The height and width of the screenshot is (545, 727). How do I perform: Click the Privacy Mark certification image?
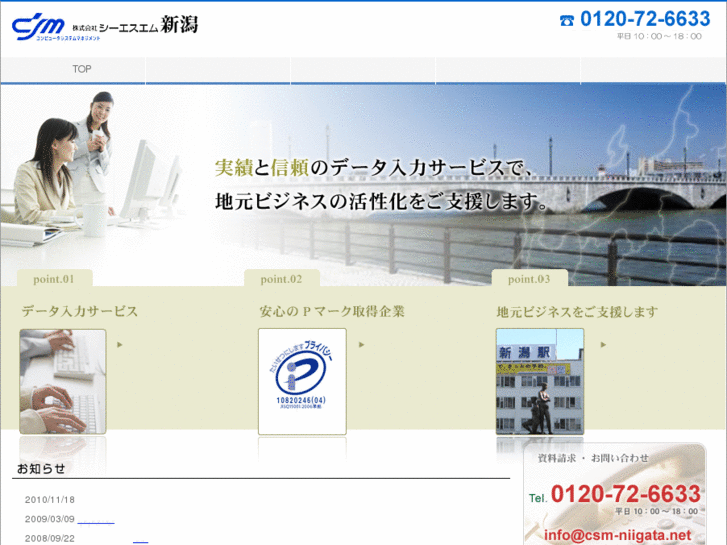302,382
